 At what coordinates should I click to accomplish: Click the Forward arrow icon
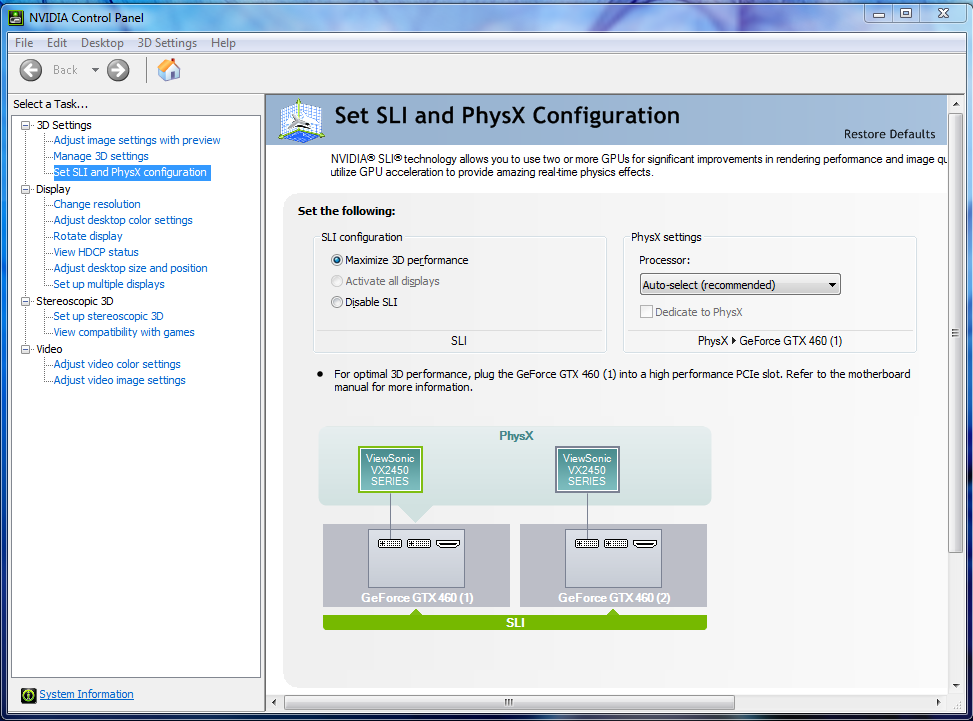(x=118, y=70)
